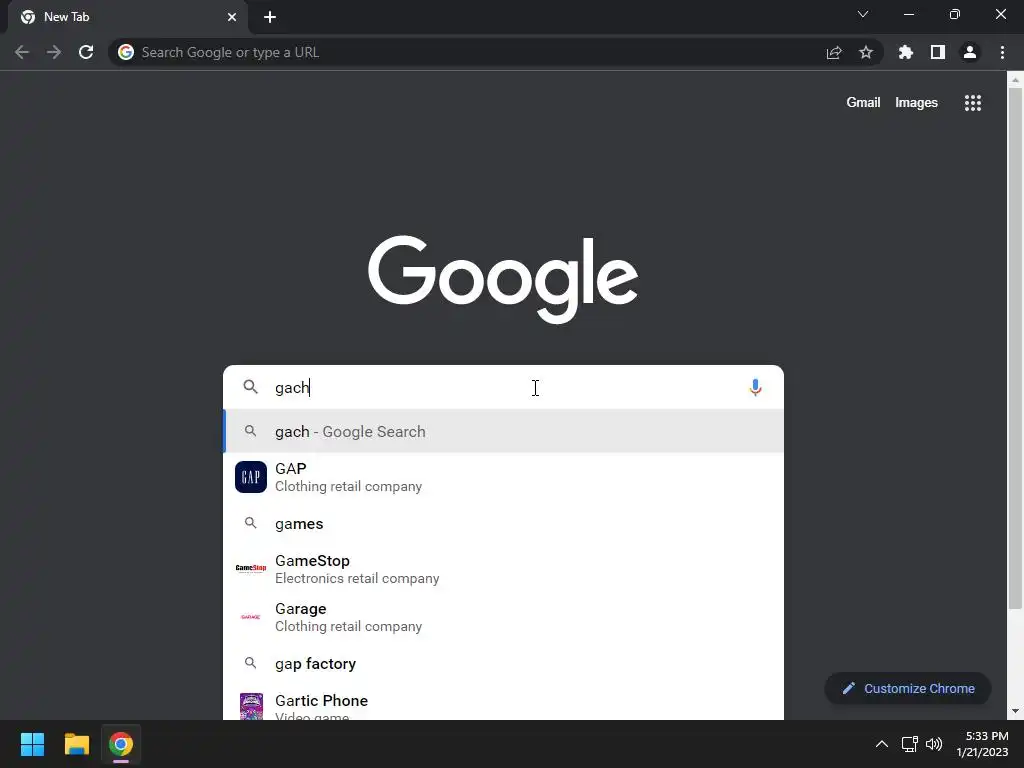
Task: Click in the Google search box text
Action: (x=506, y=387)
